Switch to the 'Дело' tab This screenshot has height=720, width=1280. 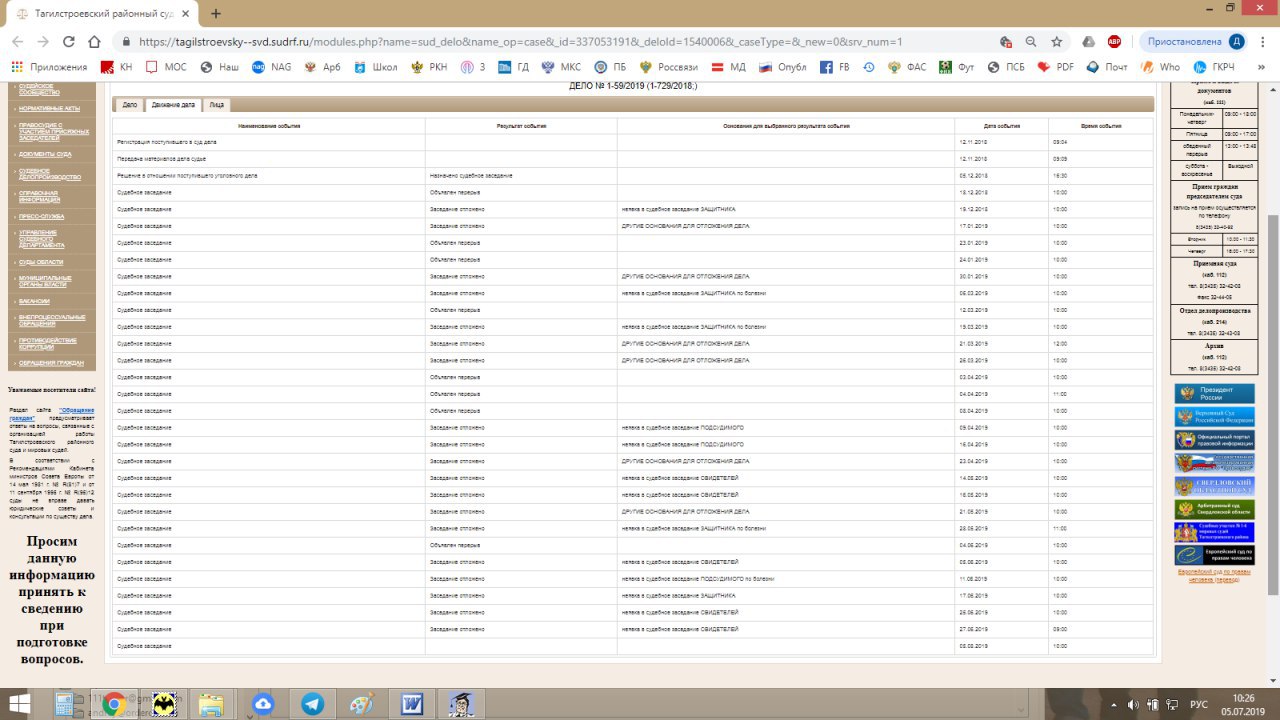pyautogui.click(x=130, y=104)
